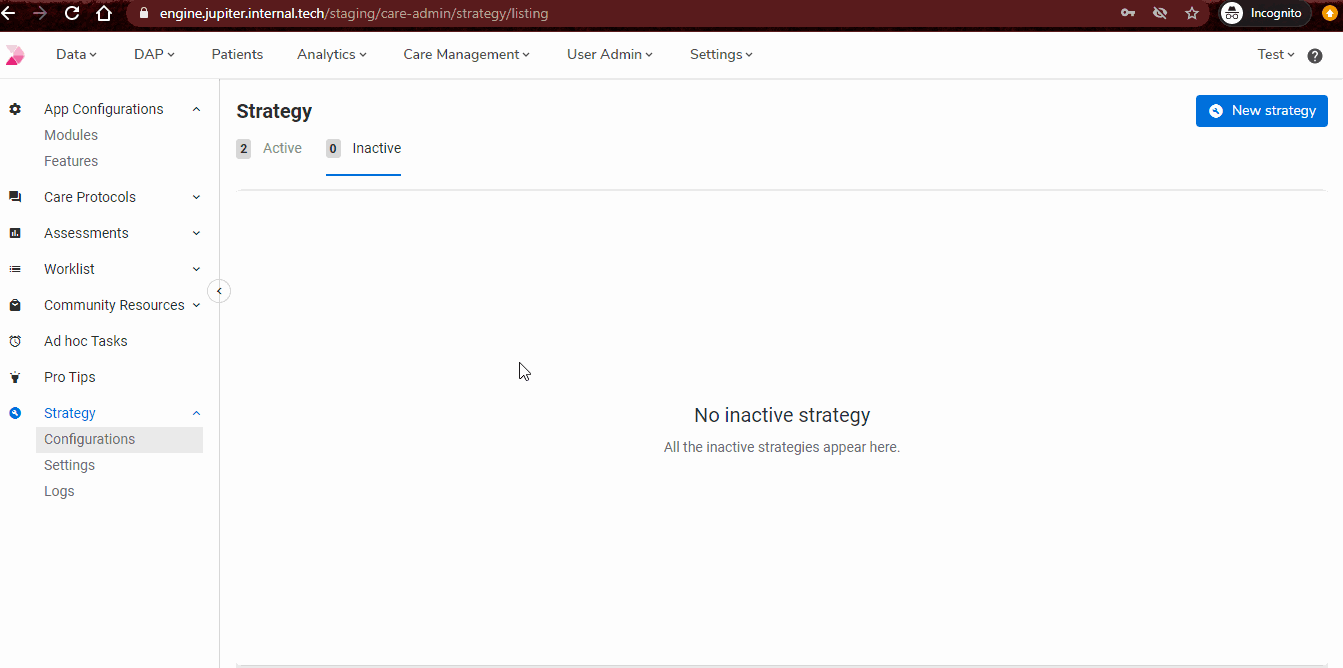Expand Community Resources chevron

click(196, 305)
